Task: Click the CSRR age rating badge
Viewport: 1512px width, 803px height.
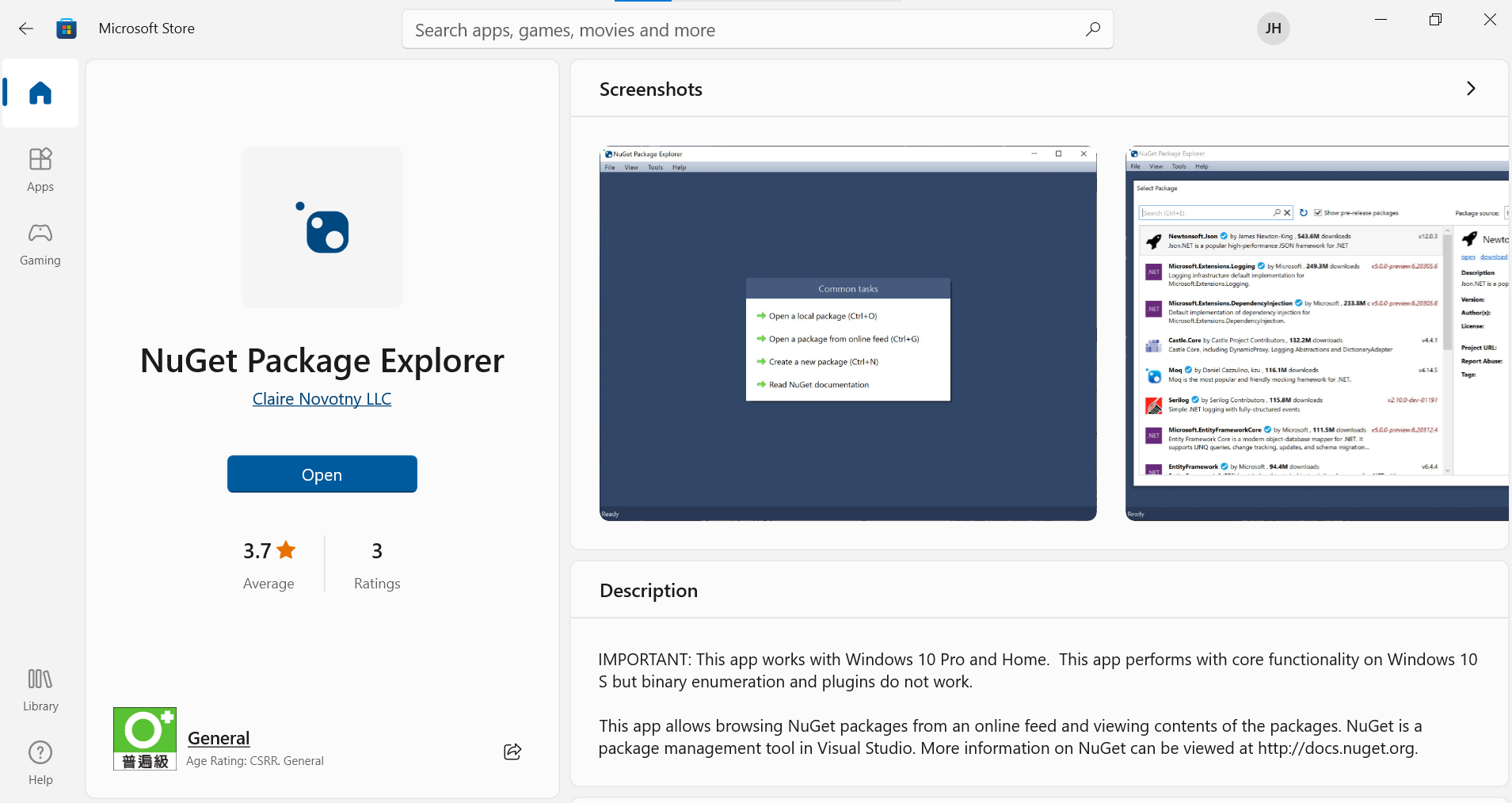Action: pos(144,738)
